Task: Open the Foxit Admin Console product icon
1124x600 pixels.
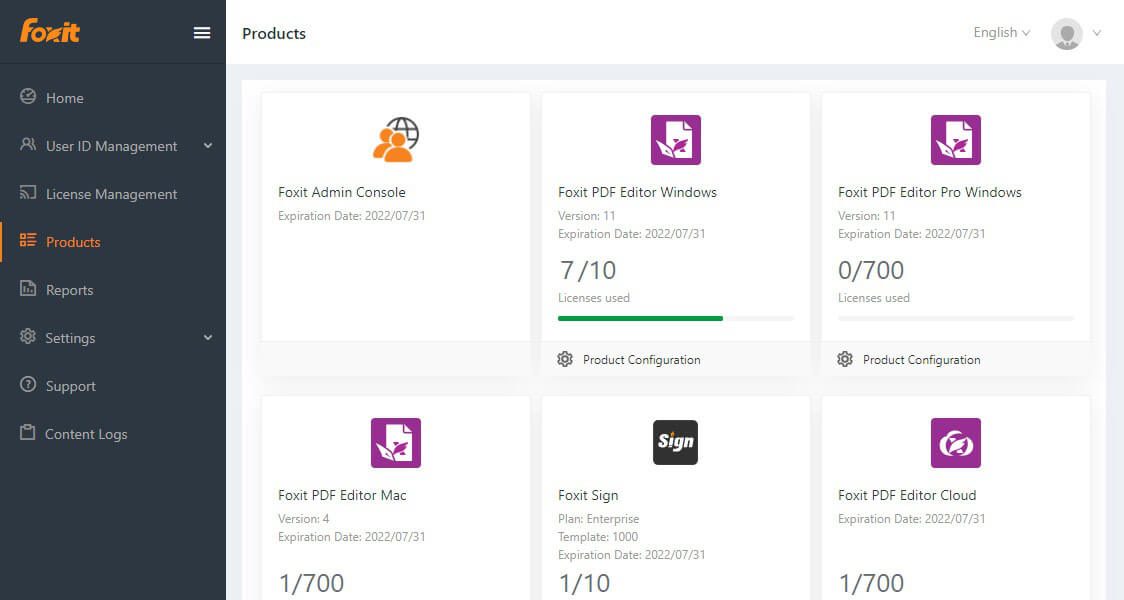Action: click(x=395, y=138)
